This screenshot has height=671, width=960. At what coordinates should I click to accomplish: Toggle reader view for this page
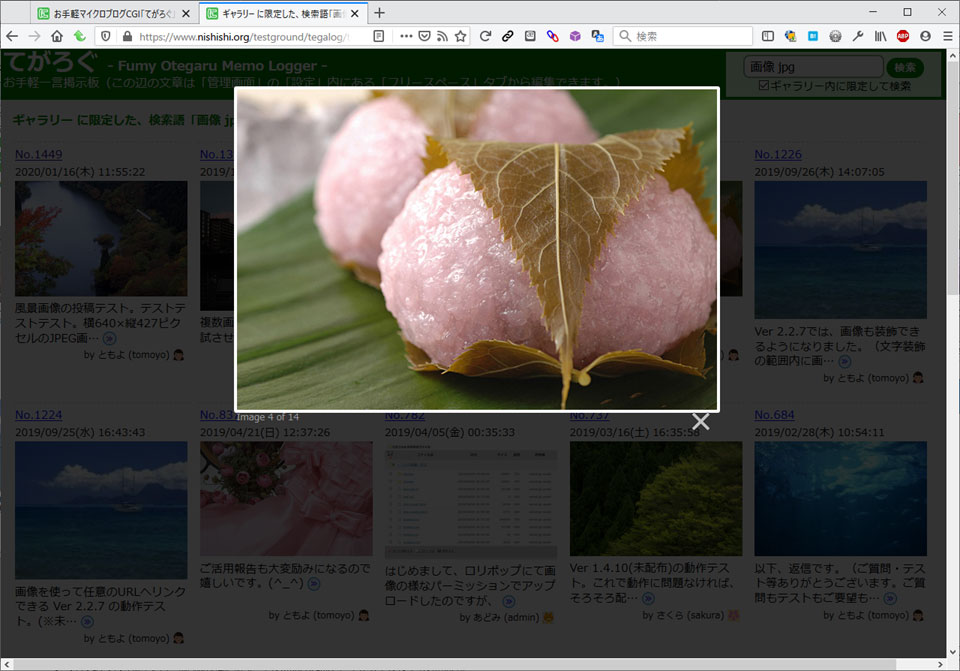coord(379,36)
